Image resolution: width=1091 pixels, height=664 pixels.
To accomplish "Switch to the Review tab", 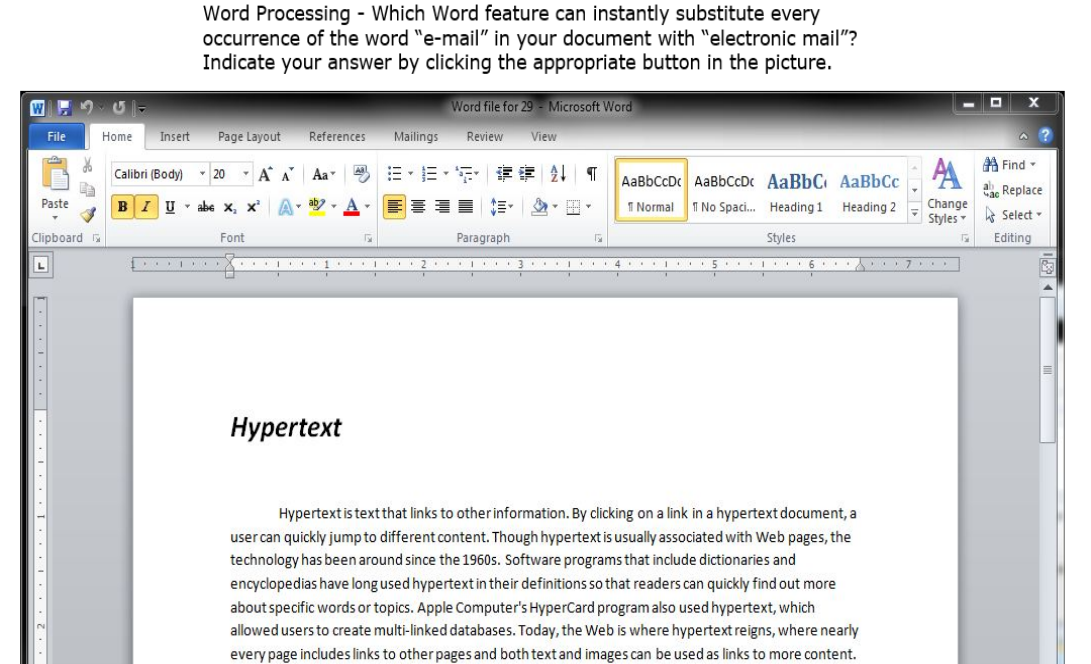I will (x=484, y=136).
